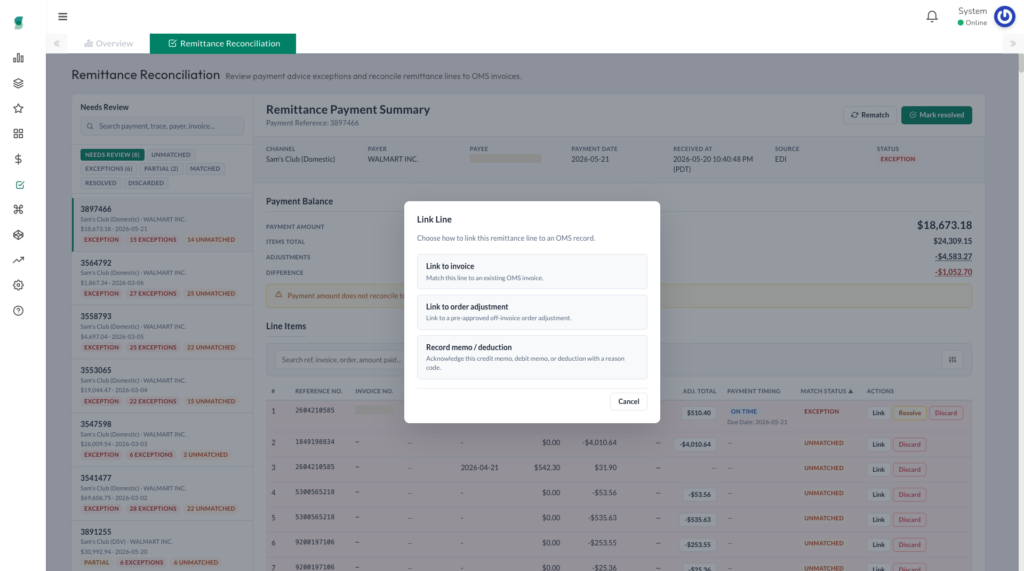Select the Matched filter chip

point(205,169)
